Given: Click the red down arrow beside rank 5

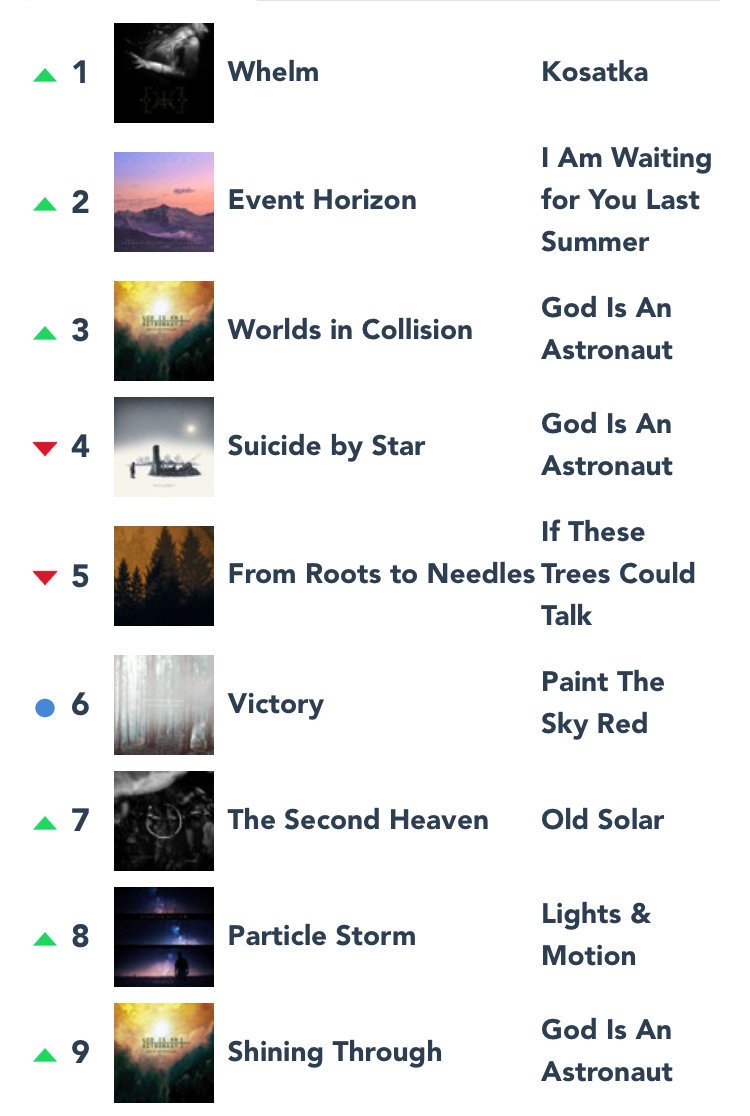Looking at the screenshot, I should [x=45, y=577].
